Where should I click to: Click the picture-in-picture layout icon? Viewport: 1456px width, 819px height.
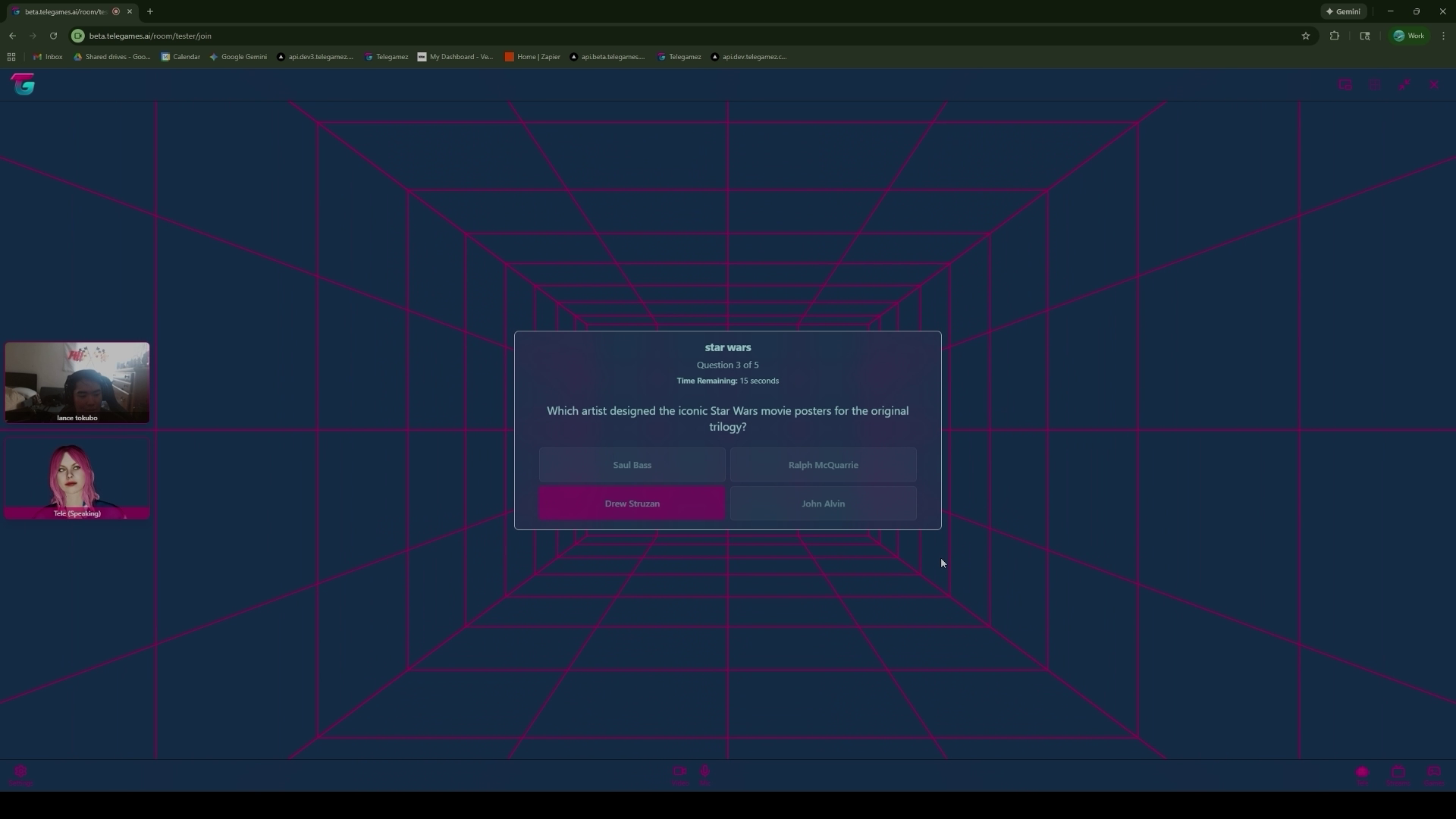(x=1345, y=85)
